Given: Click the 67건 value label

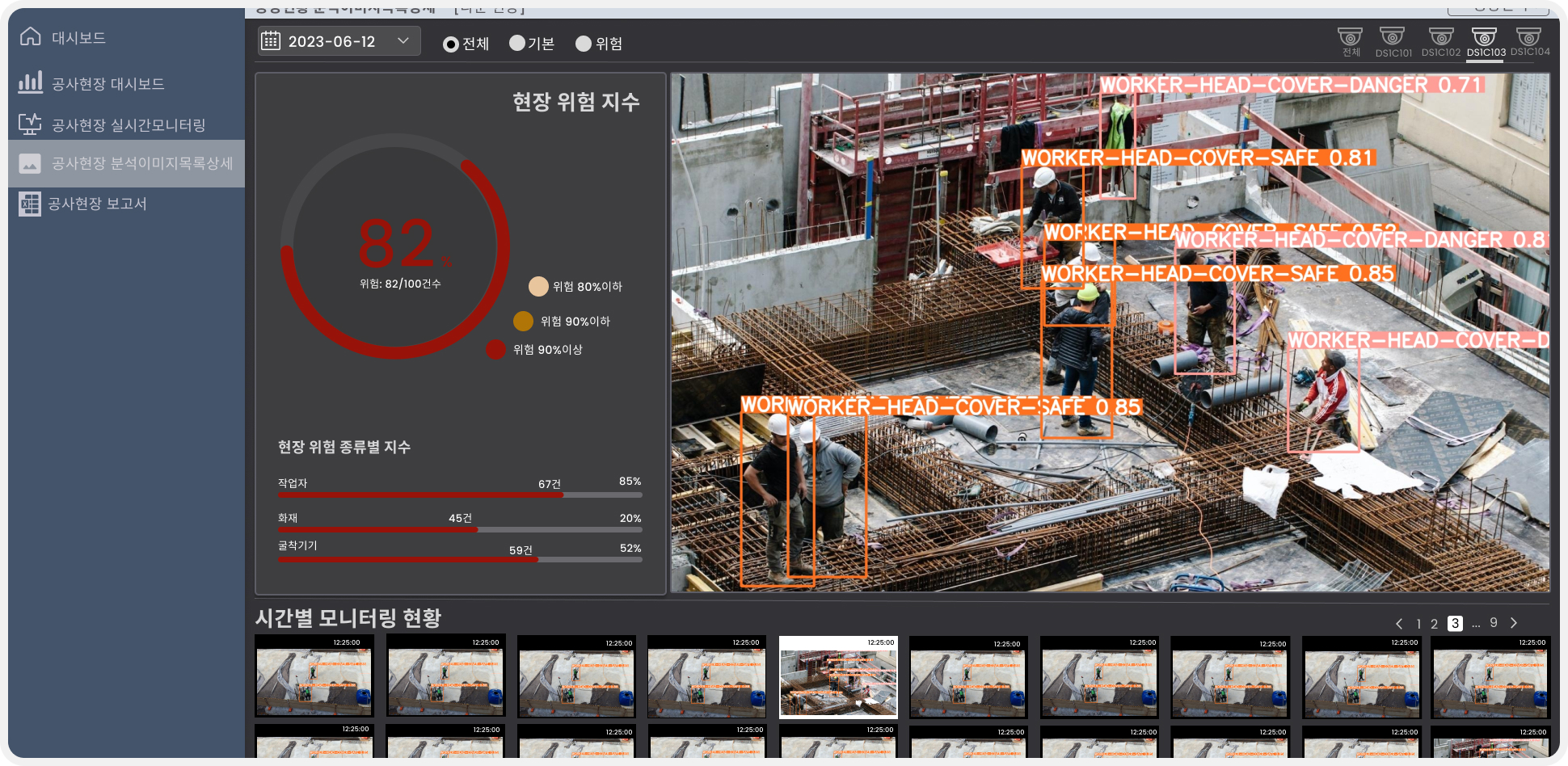Looking at the screenshot, I should point(550,484).
